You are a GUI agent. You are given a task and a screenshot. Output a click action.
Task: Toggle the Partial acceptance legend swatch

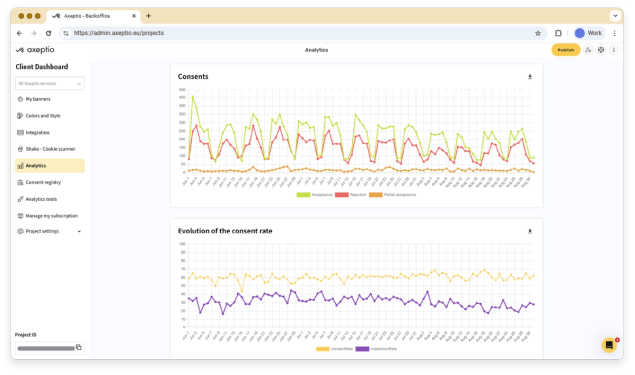pyautogui.click(x=376, y=195)
